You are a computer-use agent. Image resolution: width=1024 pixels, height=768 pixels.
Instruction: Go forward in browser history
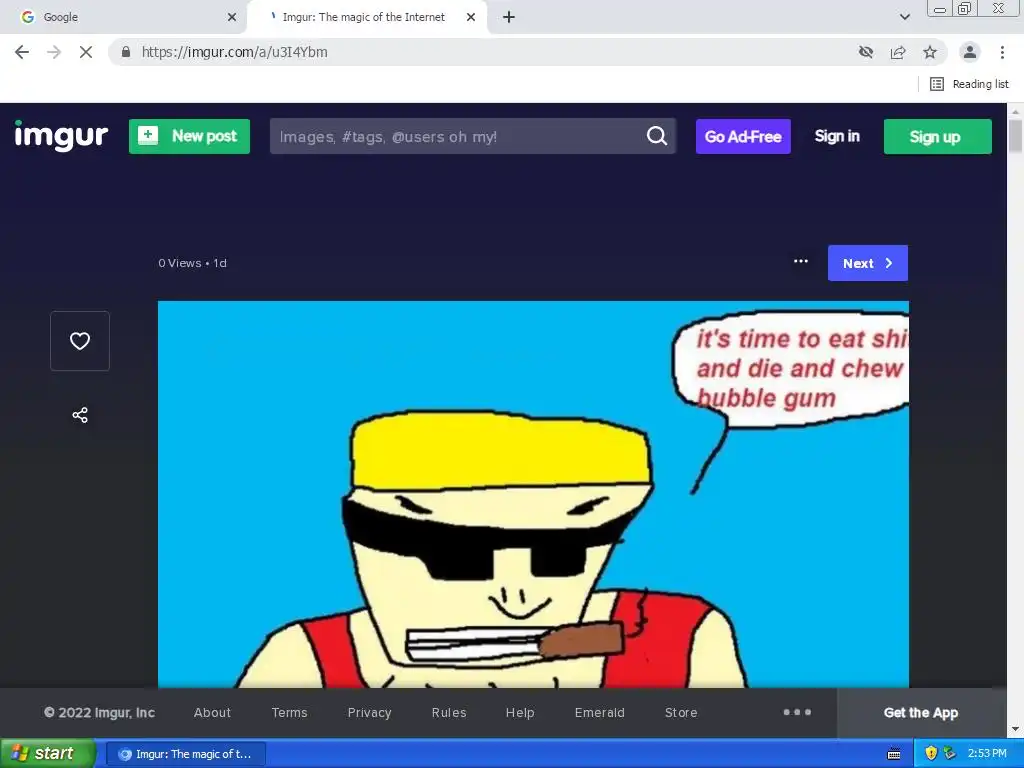[x=54, y=52]
